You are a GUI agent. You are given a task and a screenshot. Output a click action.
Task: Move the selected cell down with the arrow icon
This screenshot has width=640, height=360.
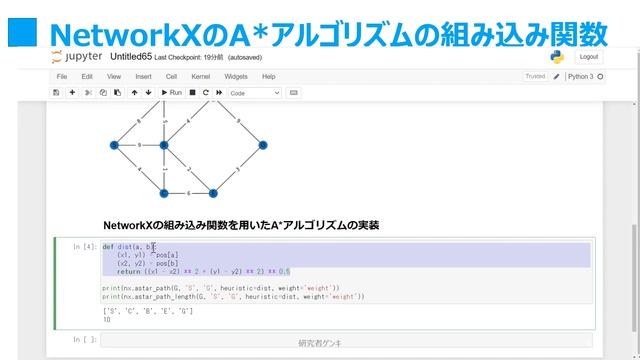pyautogui.click(x=149, y=93)
